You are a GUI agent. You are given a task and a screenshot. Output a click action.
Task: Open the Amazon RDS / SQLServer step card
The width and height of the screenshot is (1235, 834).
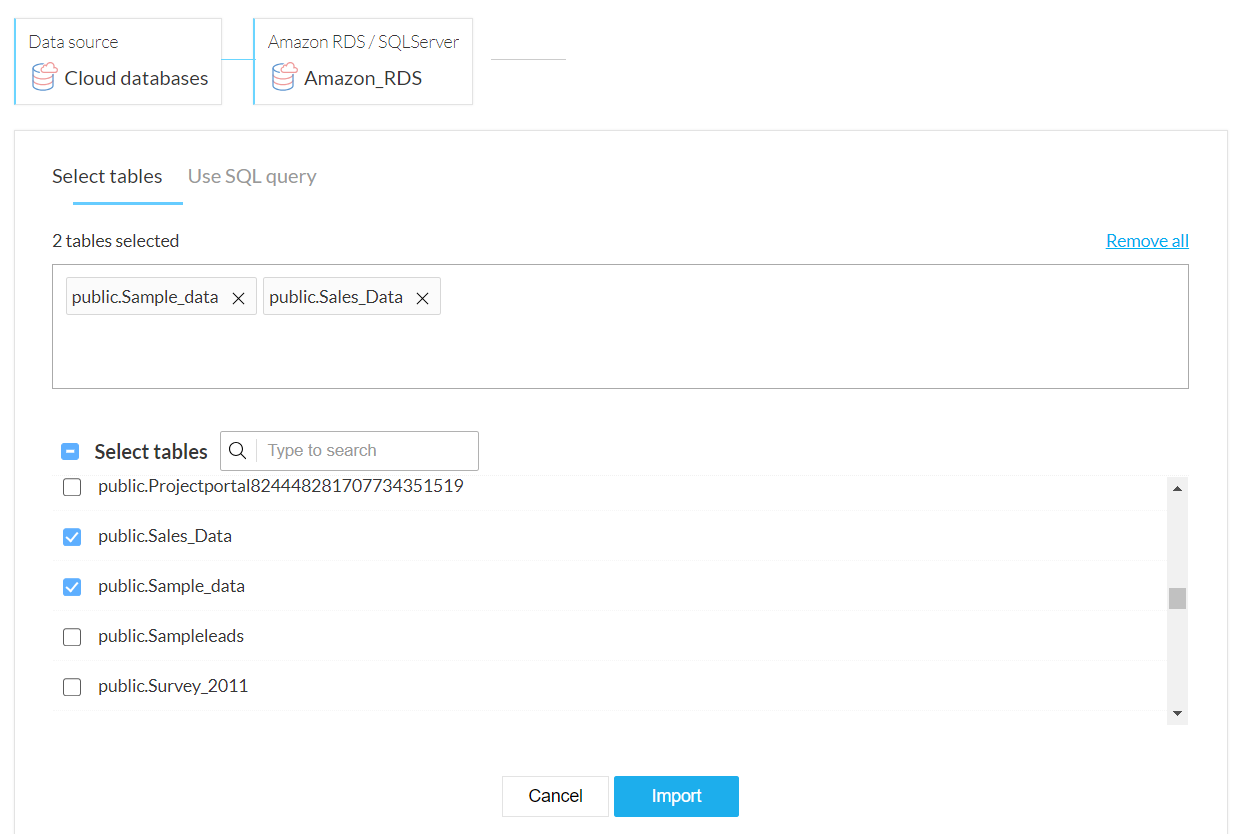(x=363, y=61)
